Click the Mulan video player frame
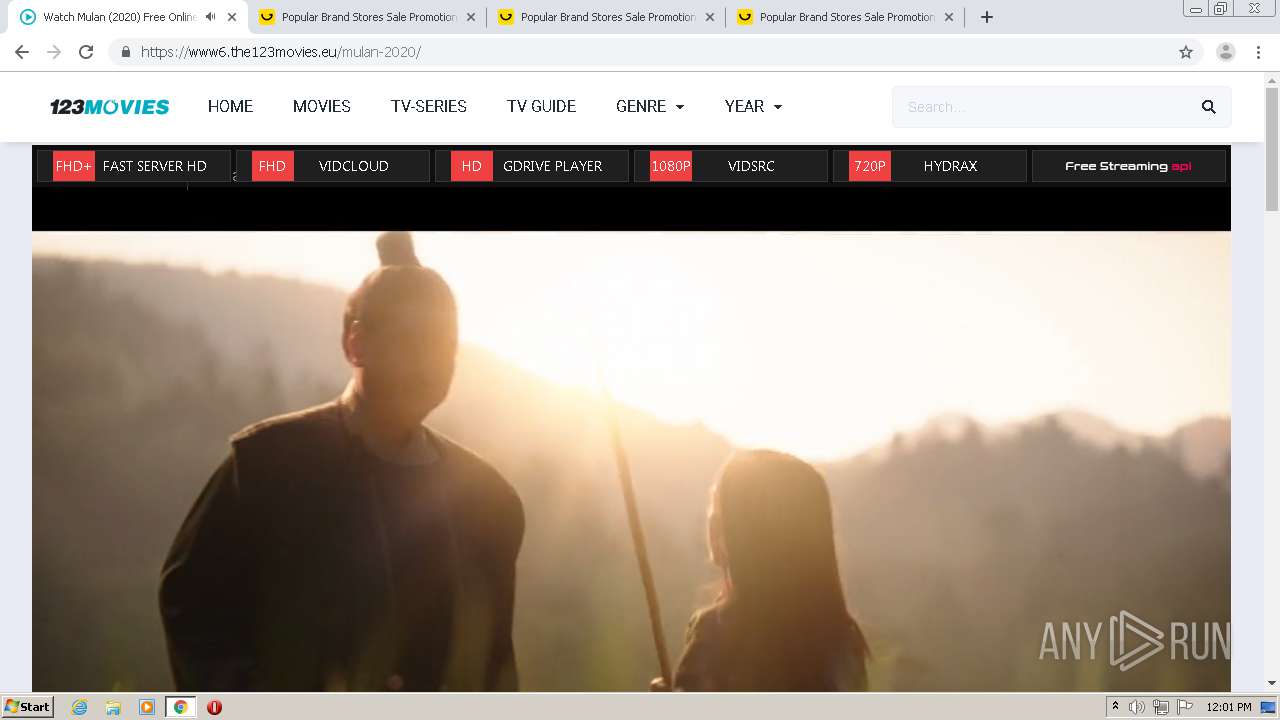 [631, 460]
